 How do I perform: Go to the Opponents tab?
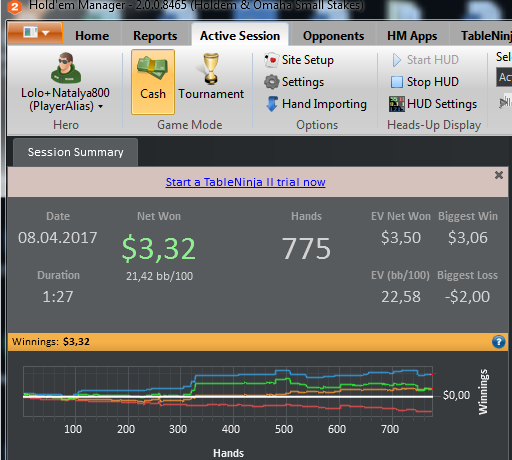[x=333, y=36]
